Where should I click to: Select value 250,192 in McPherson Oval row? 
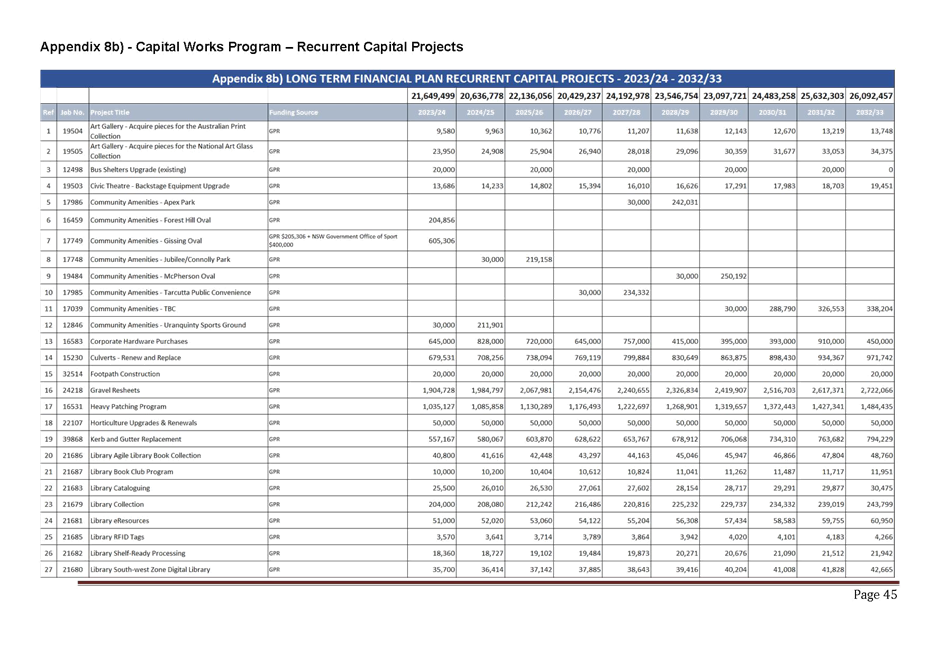pyautogui.click(x=733, y=276)
